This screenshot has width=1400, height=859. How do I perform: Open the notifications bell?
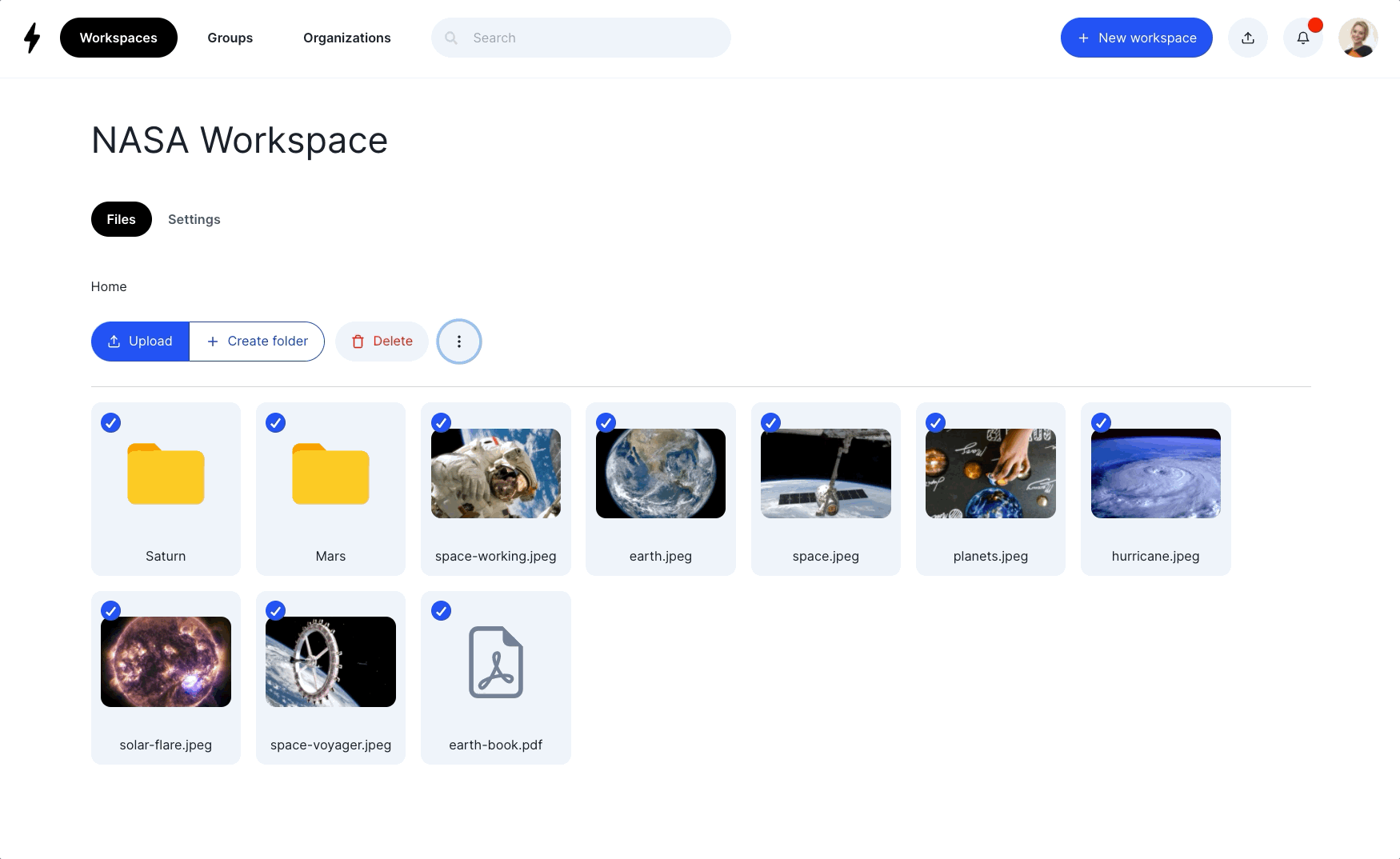coord(1302,38)
